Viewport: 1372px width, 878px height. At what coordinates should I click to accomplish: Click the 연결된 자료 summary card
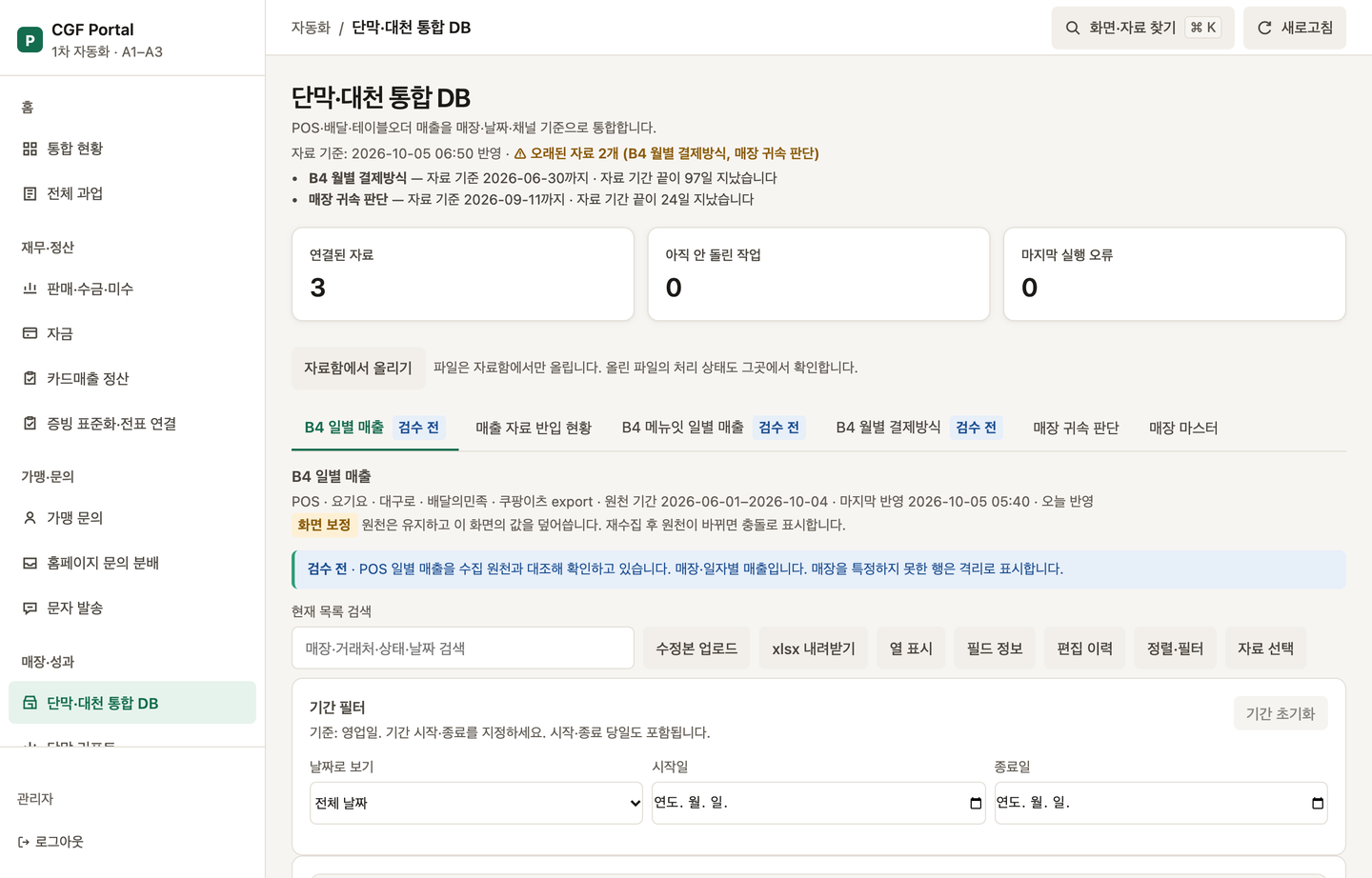(463, 274)
